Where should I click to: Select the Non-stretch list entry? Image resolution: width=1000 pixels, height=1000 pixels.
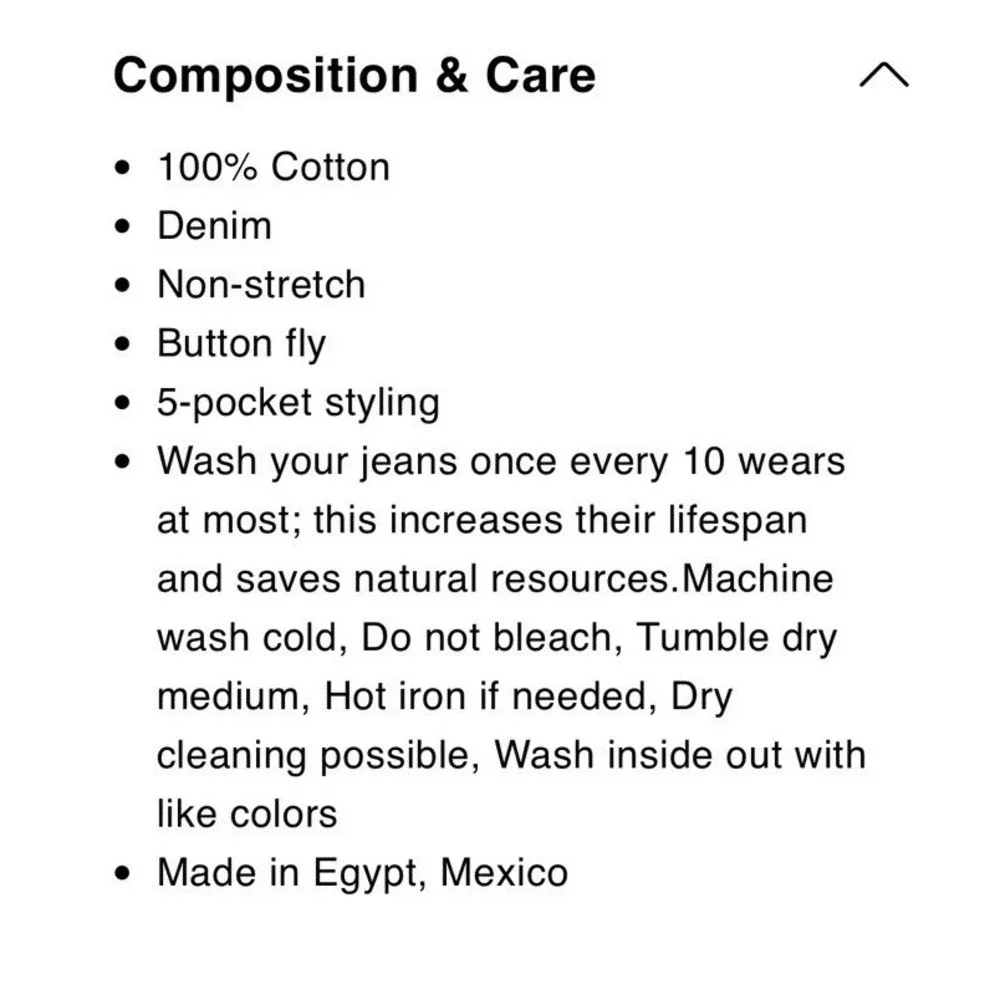[261, 284]
